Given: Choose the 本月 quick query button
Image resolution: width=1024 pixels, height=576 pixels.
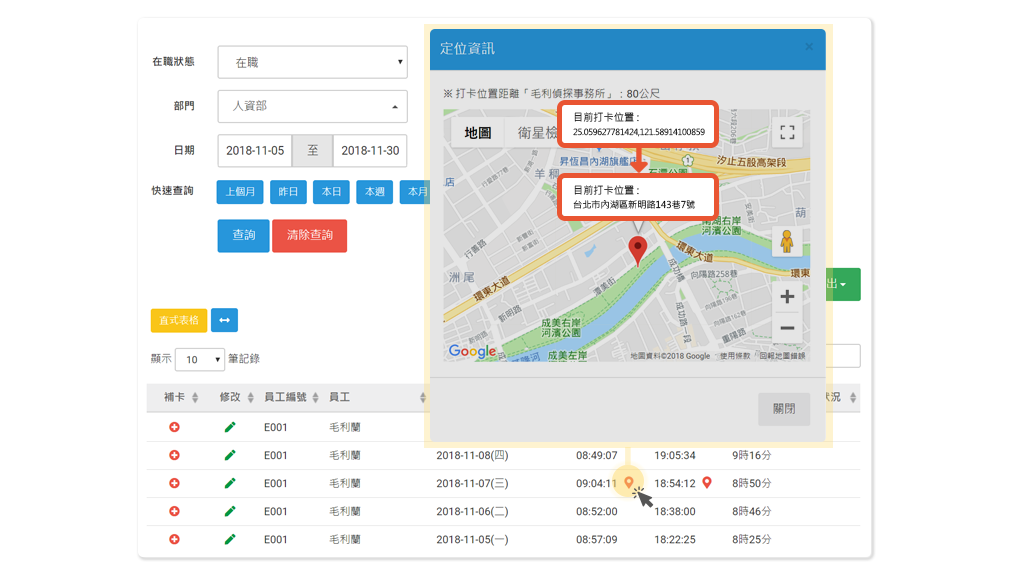Looking at the screenshot, I should (x=415, y=192).
